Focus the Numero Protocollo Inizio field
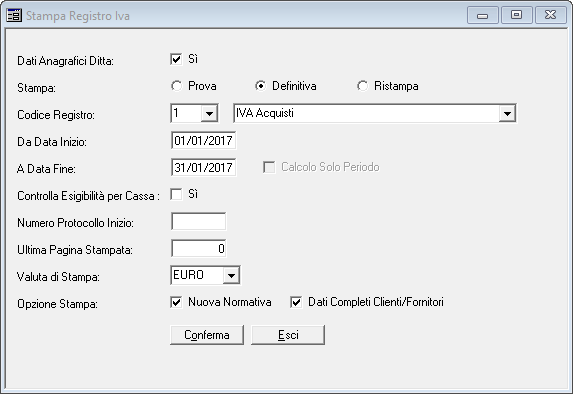 pos(198,221)
